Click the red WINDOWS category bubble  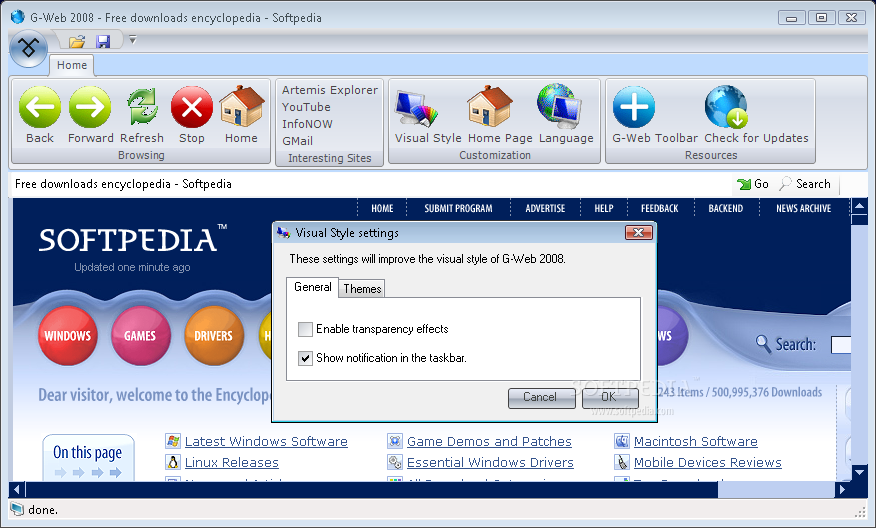(x=68, y=335)
